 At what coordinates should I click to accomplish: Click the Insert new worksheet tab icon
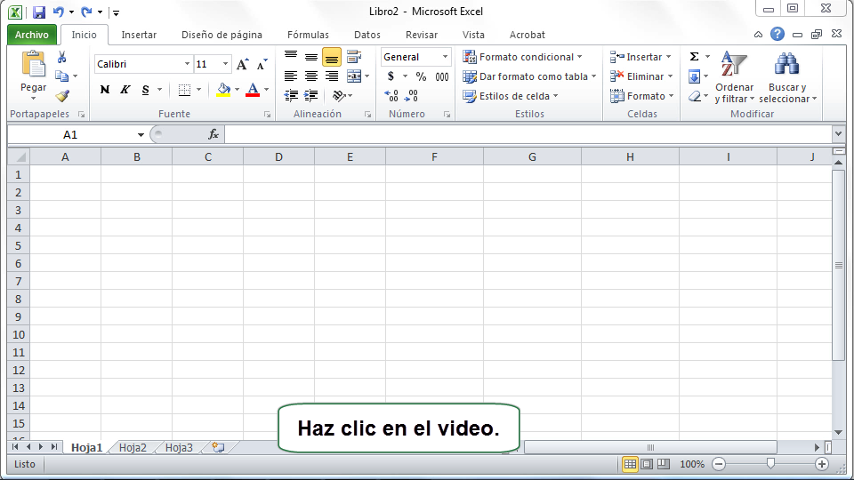(218, 447)
